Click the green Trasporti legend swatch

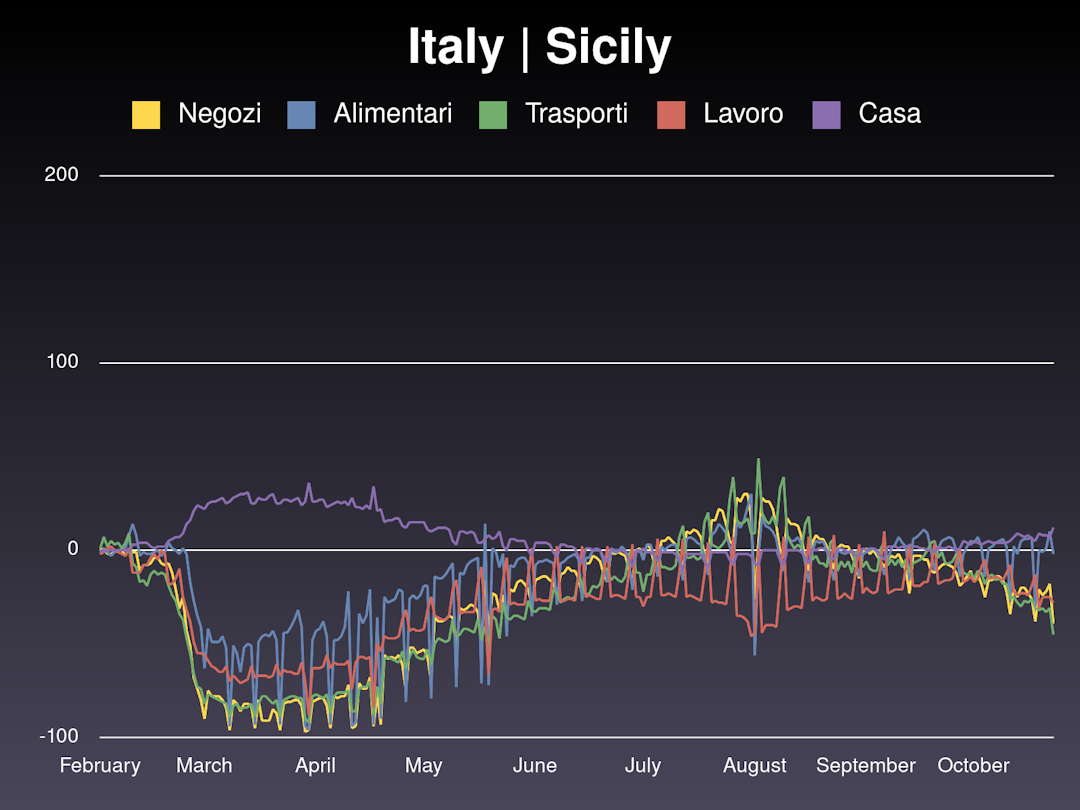493,114
